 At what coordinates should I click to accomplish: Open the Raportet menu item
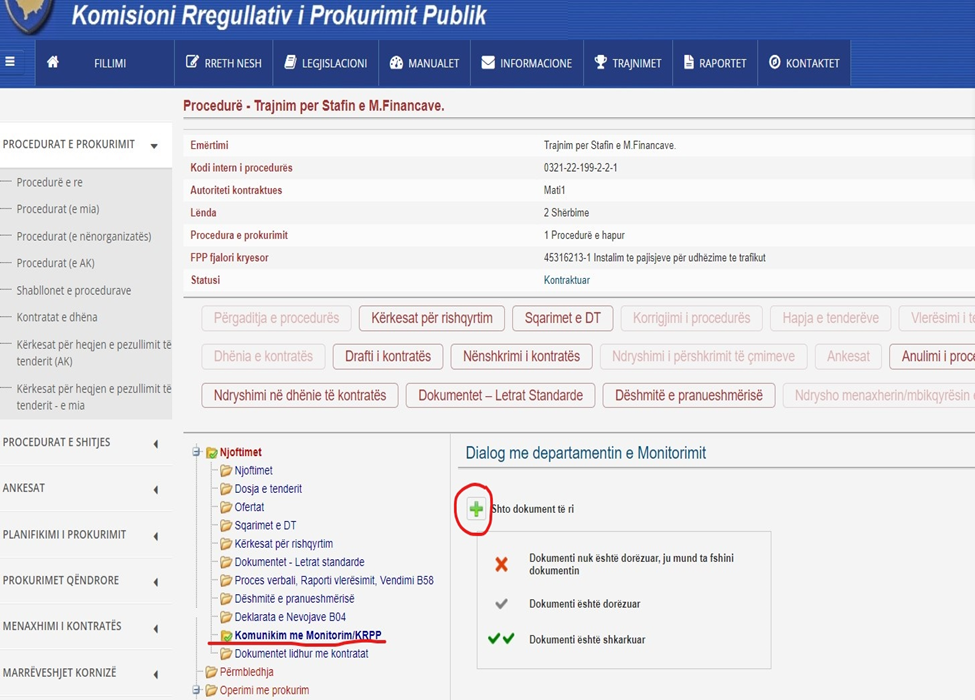tap(714, 63)
